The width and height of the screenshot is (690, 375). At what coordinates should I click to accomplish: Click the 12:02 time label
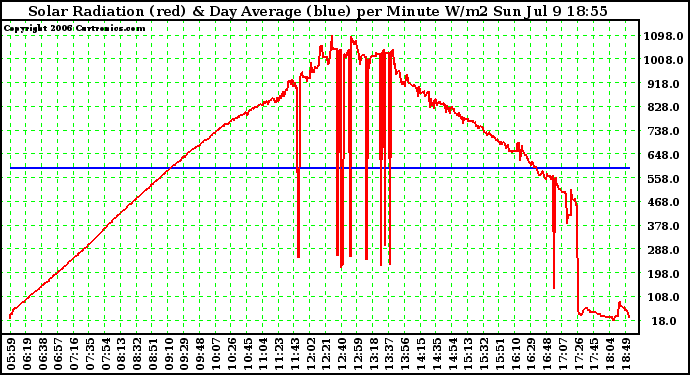(x=311, y=354)
